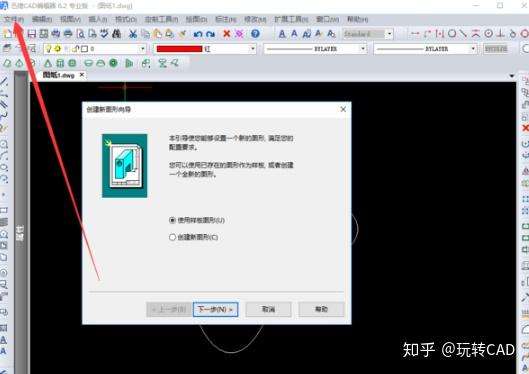Screen dimensions: 529x374
Task: Click the layer manager icon left of layer list
Action: (x=7, y=49)
